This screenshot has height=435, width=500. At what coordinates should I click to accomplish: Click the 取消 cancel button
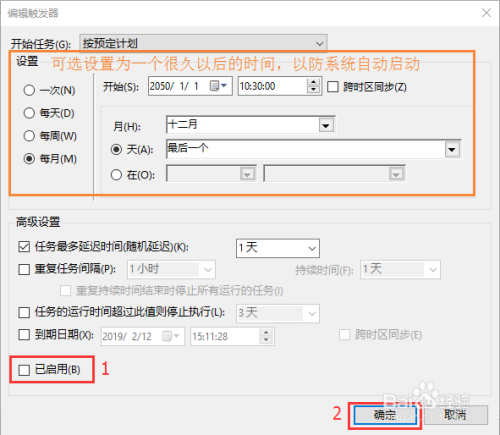tap(455, 415)
